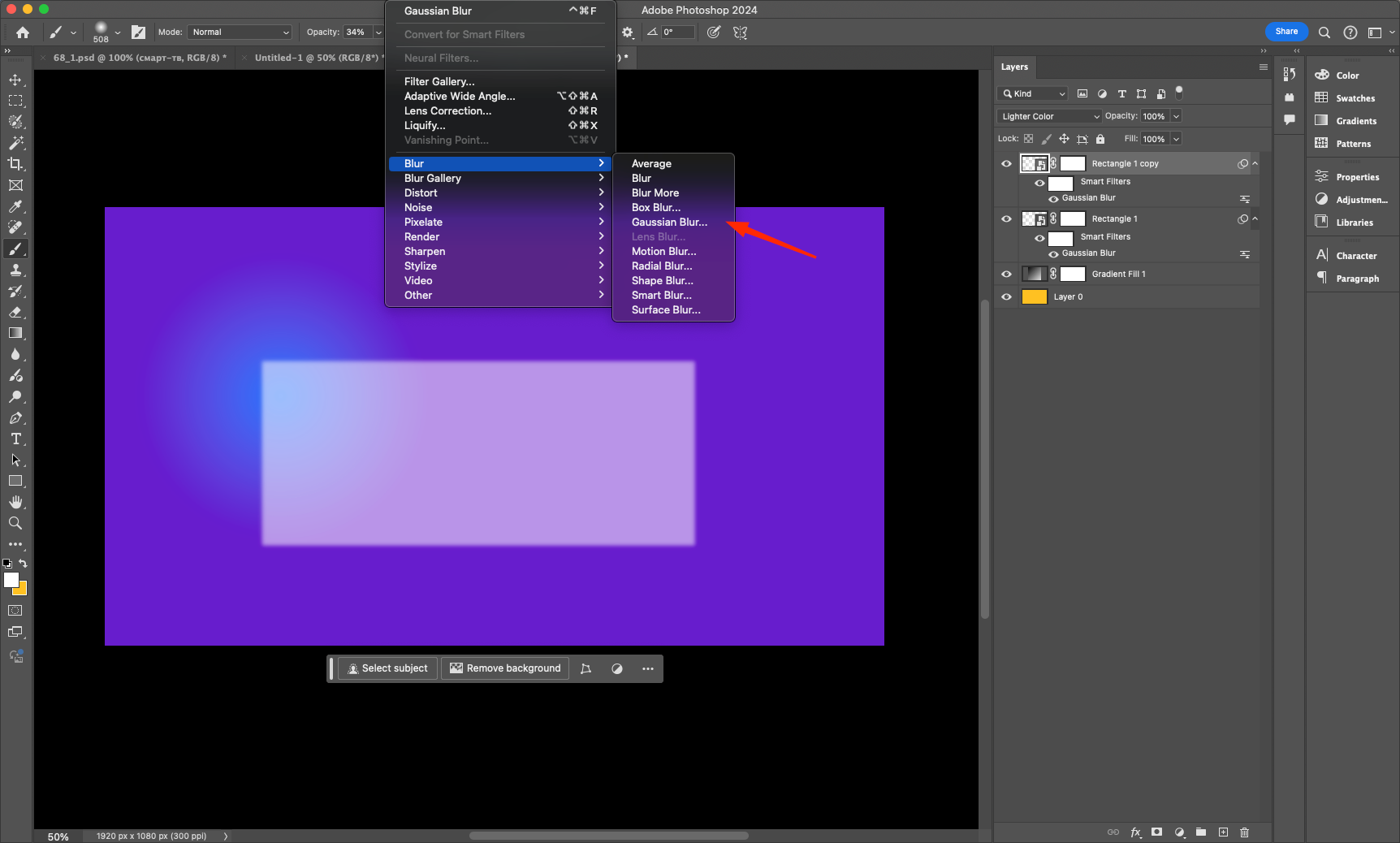Click the orange Layer 0 thumbnail
Viewport: 1400px width, 843px height.
click(1034, 297)
